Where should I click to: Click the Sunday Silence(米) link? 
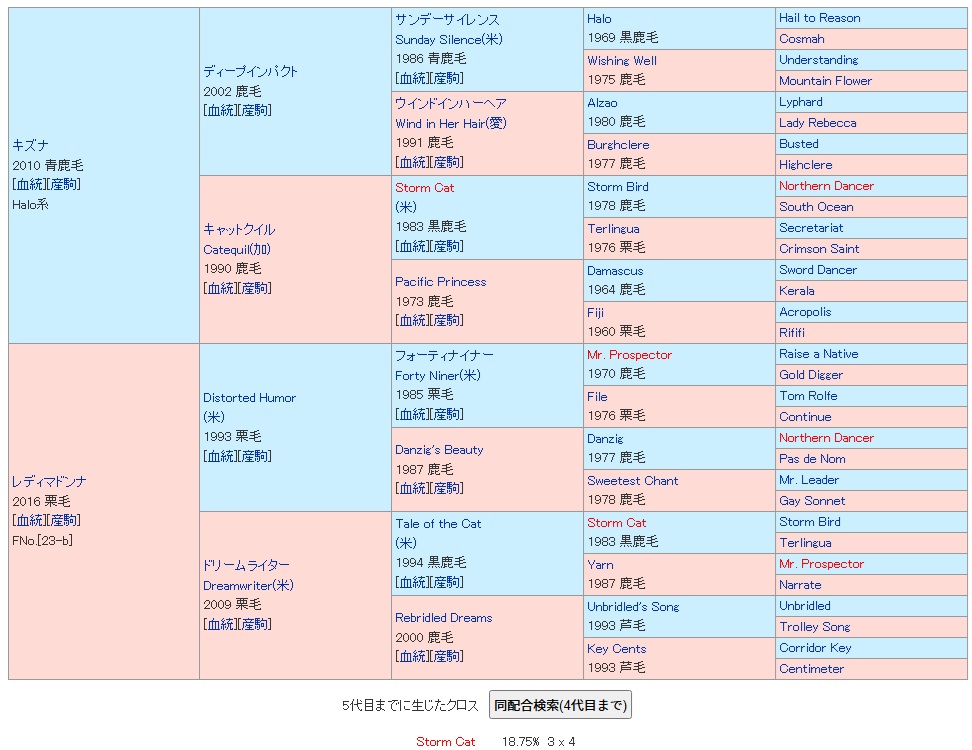pyautogui.click(x=449, y=39)
